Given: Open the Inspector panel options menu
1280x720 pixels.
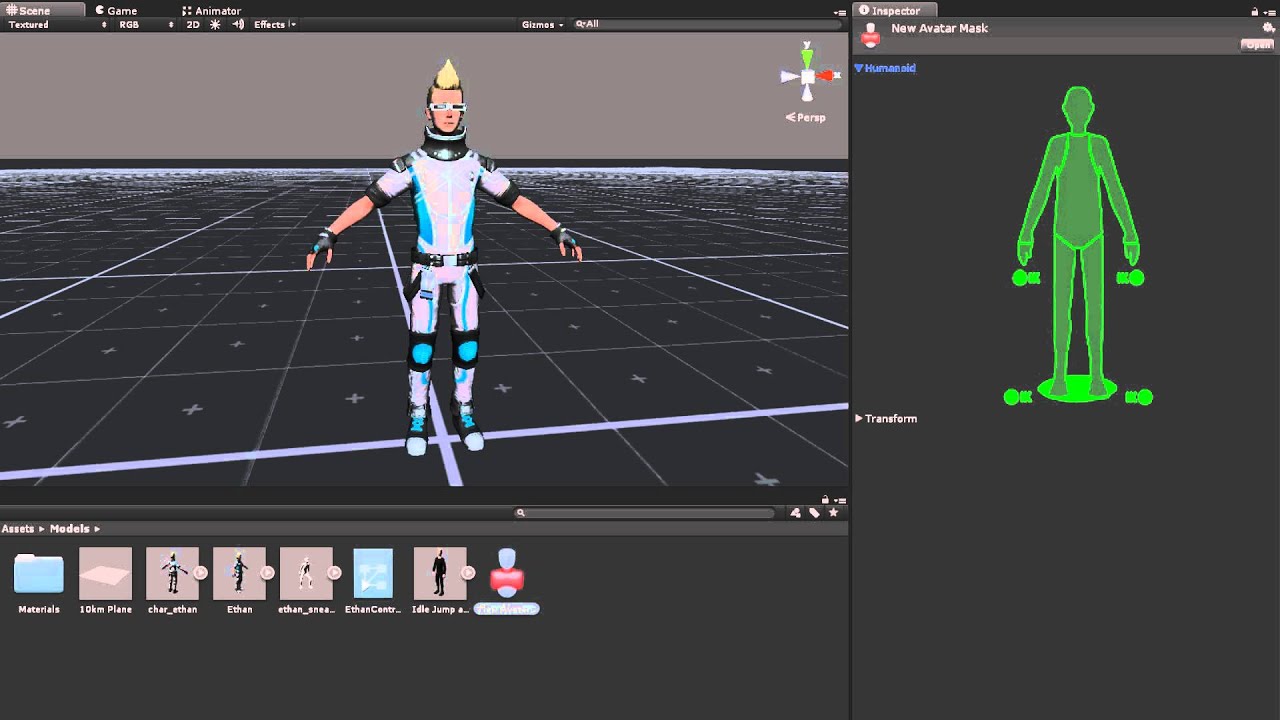Looking at the screenshot, I should [1270, 11].
